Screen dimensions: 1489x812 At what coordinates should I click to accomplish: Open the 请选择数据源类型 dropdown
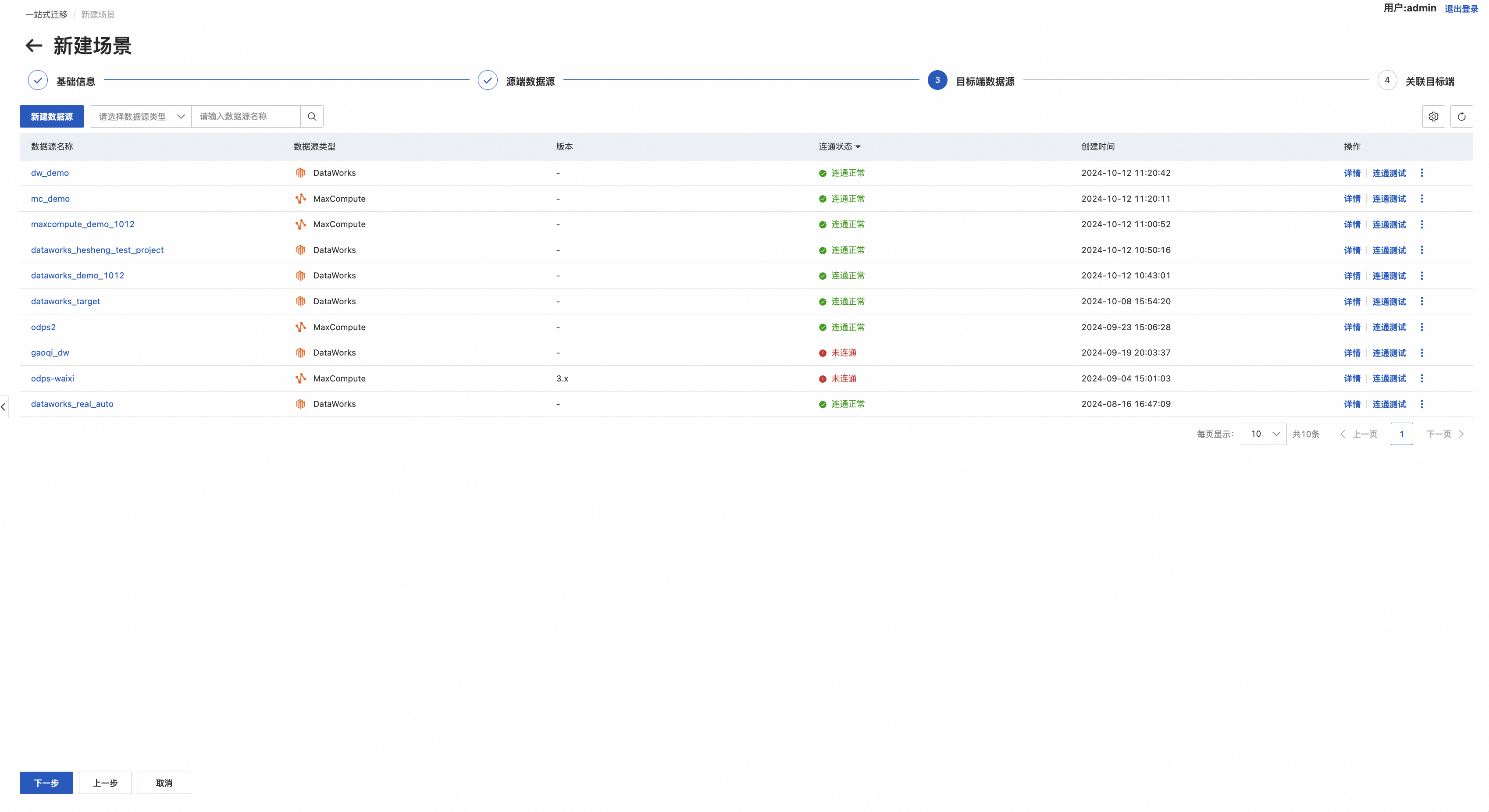point(140,116)
